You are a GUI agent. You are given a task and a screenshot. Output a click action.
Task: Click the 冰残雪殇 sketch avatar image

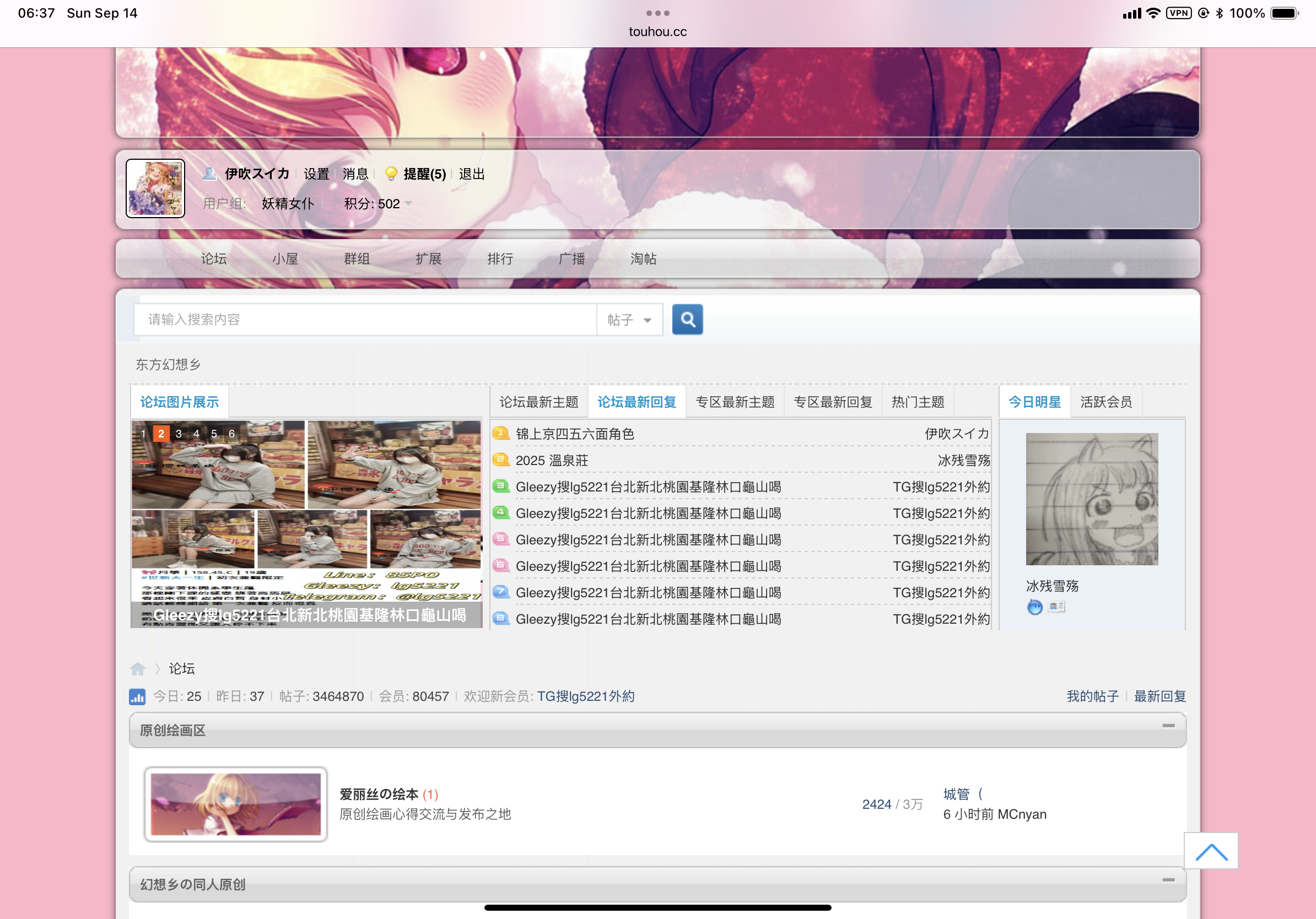(x=1091, y=499)
